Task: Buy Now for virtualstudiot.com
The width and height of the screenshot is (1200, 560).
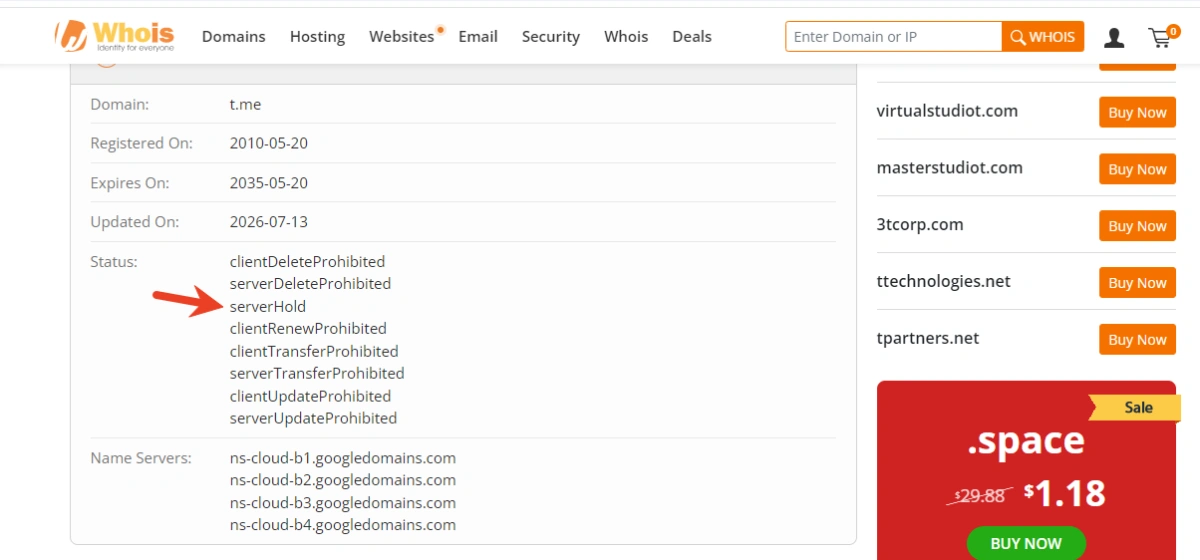Action: [x=1137, y=112]
